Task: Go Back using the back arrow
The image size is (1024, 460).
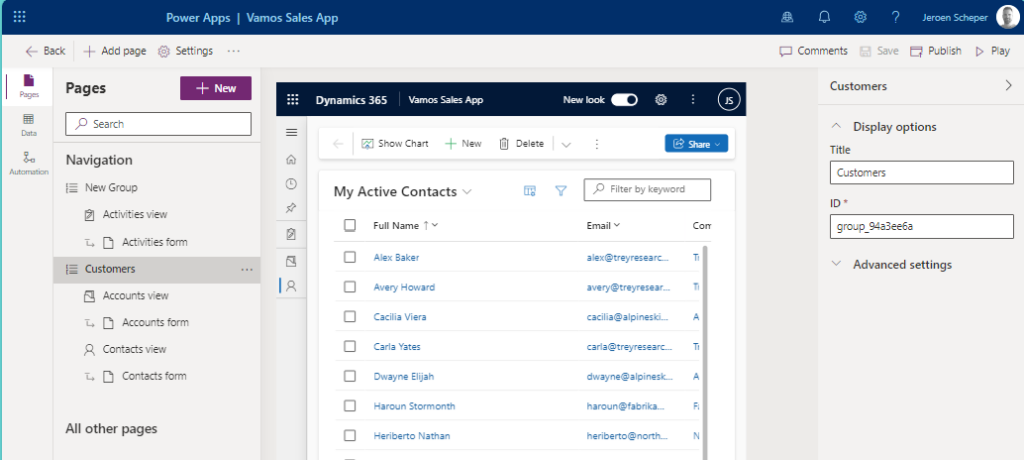Action: (45, 51)
